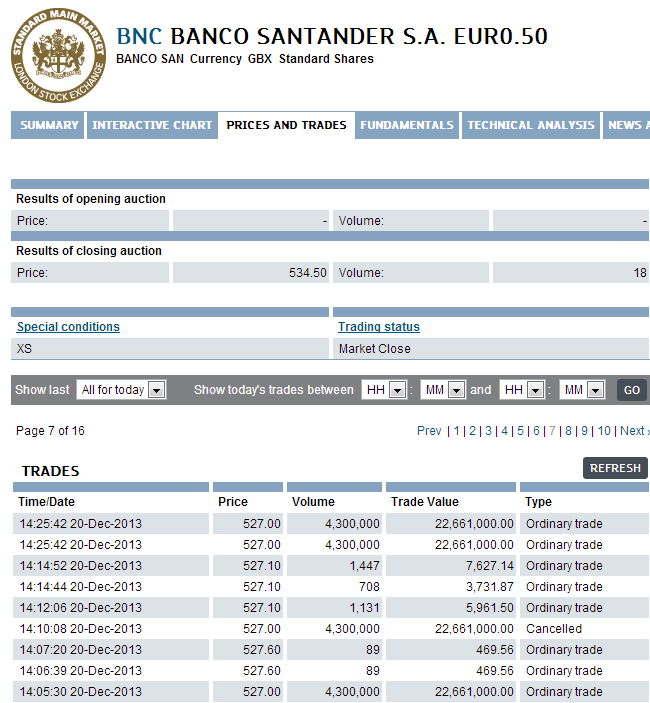
Task: Jump to trades page 8
Action: pyautogui.click(x=568, y=431)
